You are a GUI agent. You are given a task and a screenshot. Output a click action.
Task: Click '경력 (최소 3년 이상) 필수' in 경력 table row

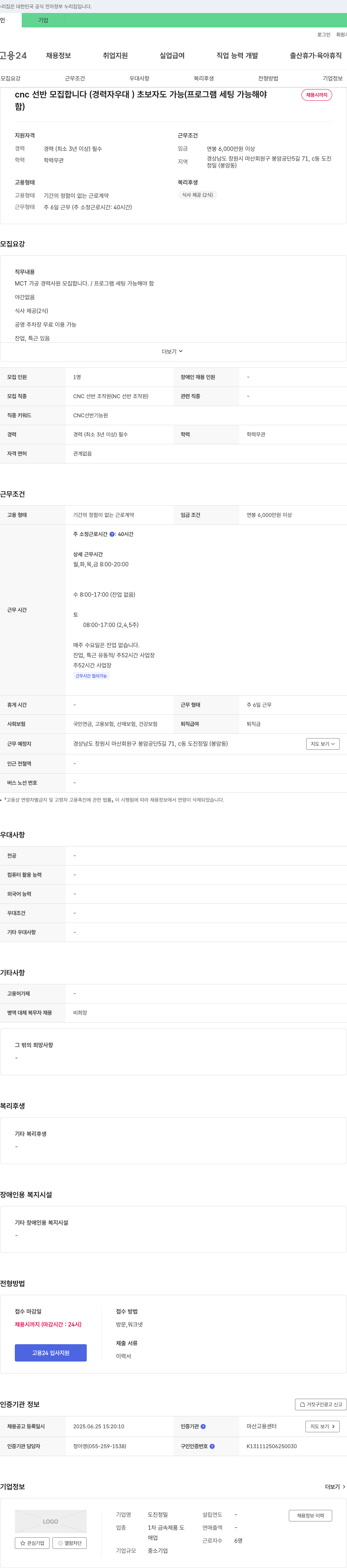click(100, 435)
